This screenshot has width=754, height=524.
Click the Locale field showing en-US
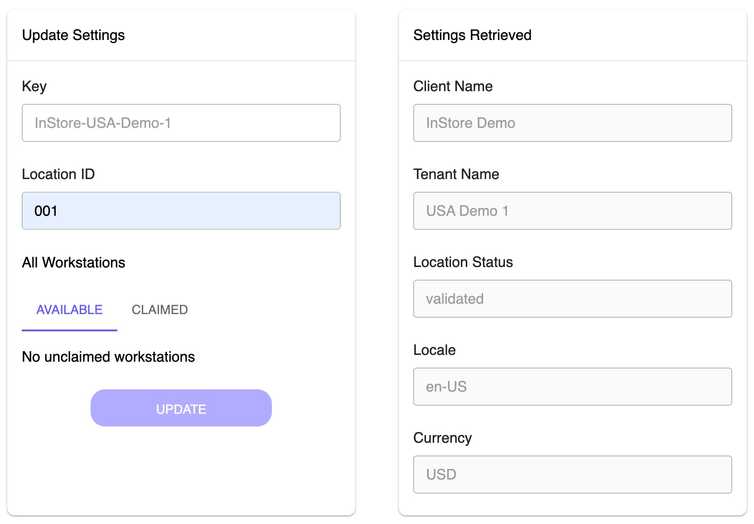tap(572, 387)
